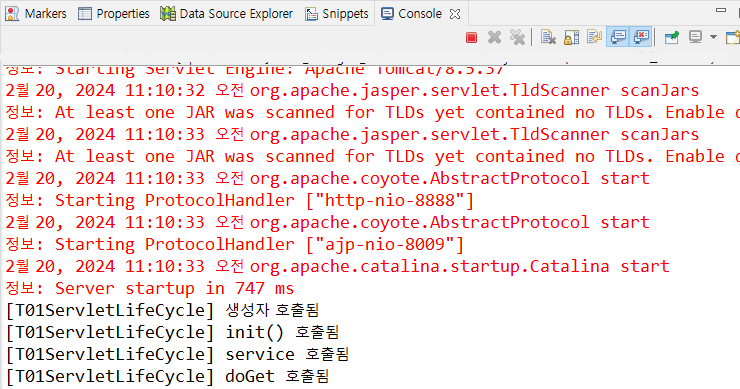Click line with "http-nio-8888" ProtocolHandler
The height and width of the screenshot is (389, 740).
point(240,200)
